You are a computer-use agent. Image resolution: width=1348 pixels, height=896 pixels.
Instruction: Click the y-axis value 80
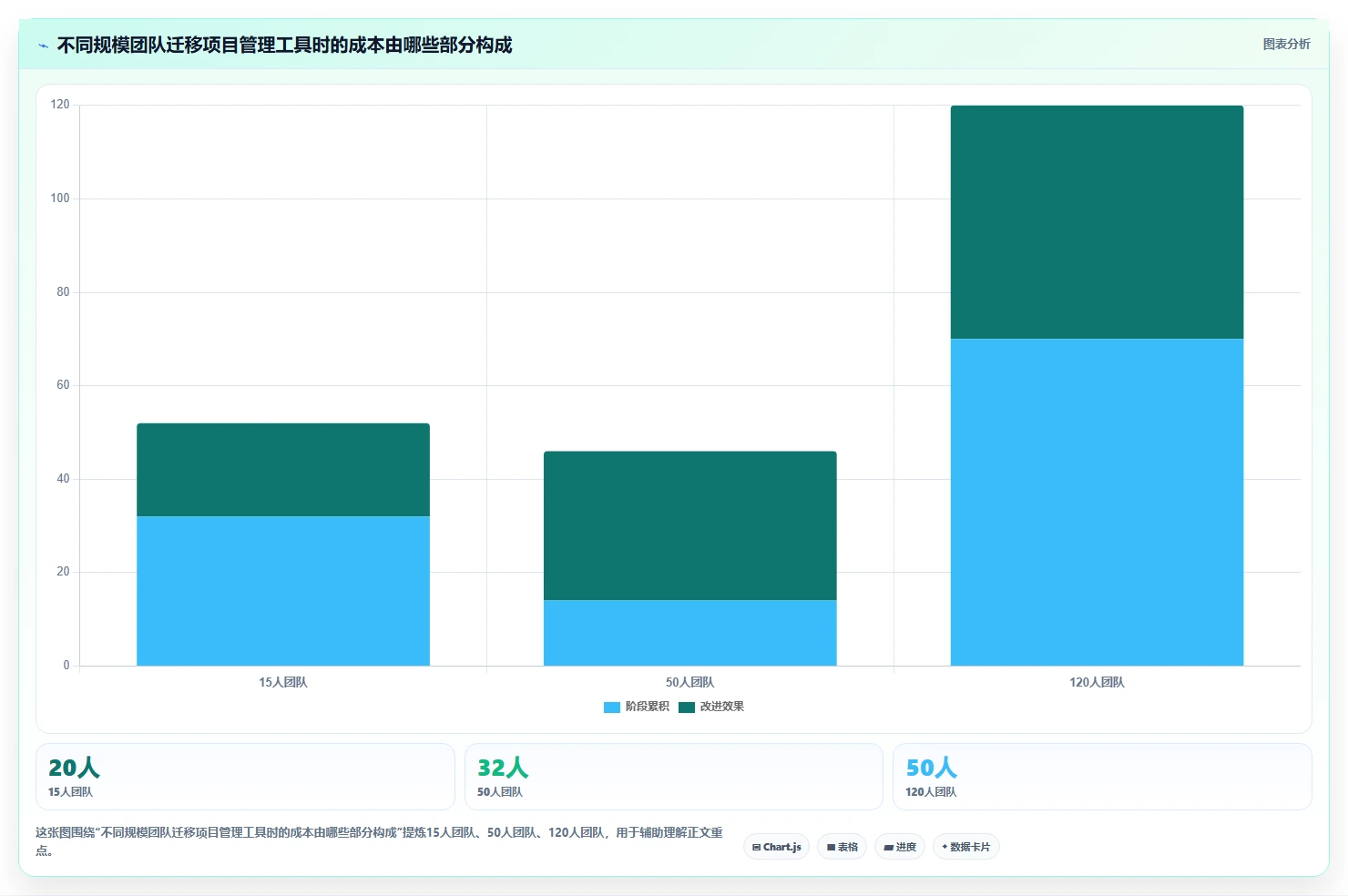click(x=63, y=291)
